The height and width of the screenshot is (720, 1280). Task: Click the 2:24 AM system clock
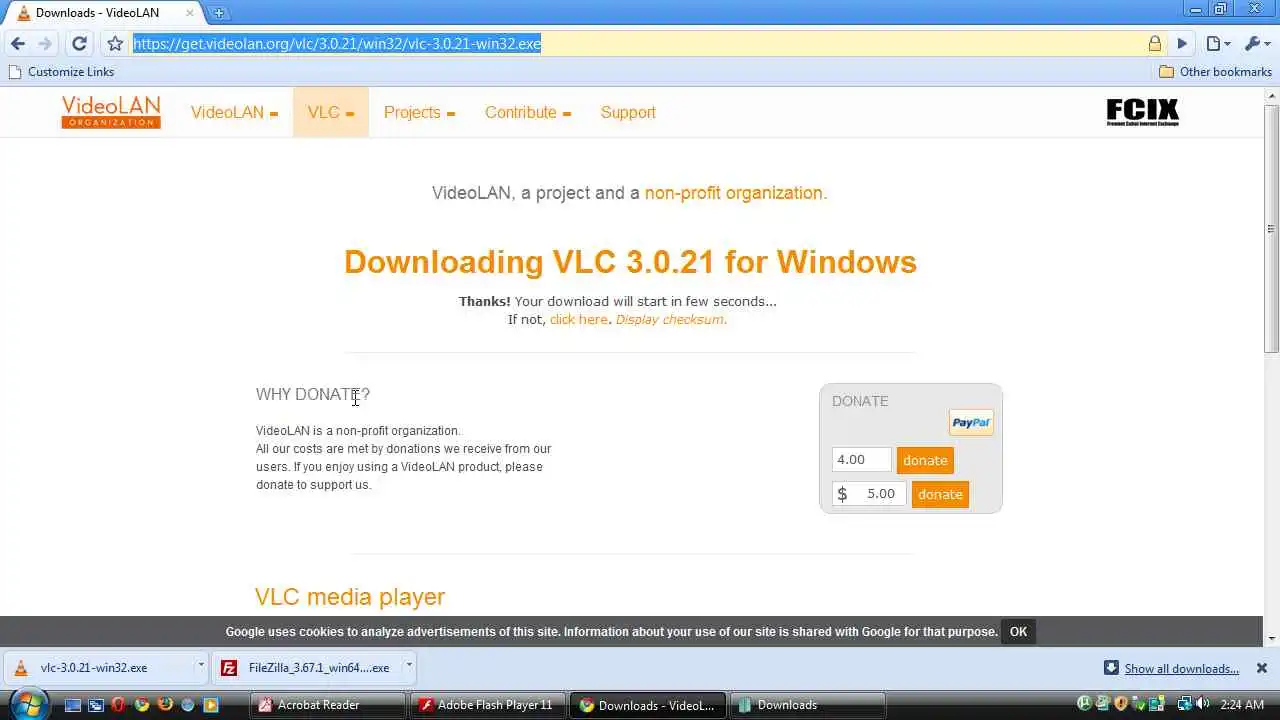tap(1243, 705)
